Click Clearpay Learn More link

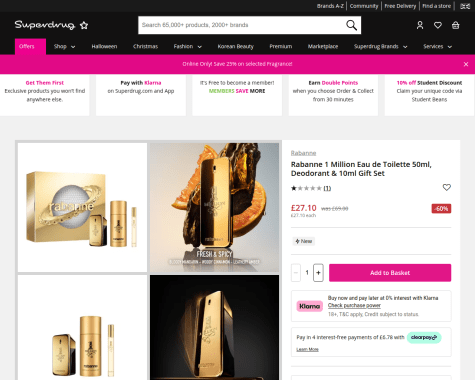pyautogui.click(x=307, y=349)
